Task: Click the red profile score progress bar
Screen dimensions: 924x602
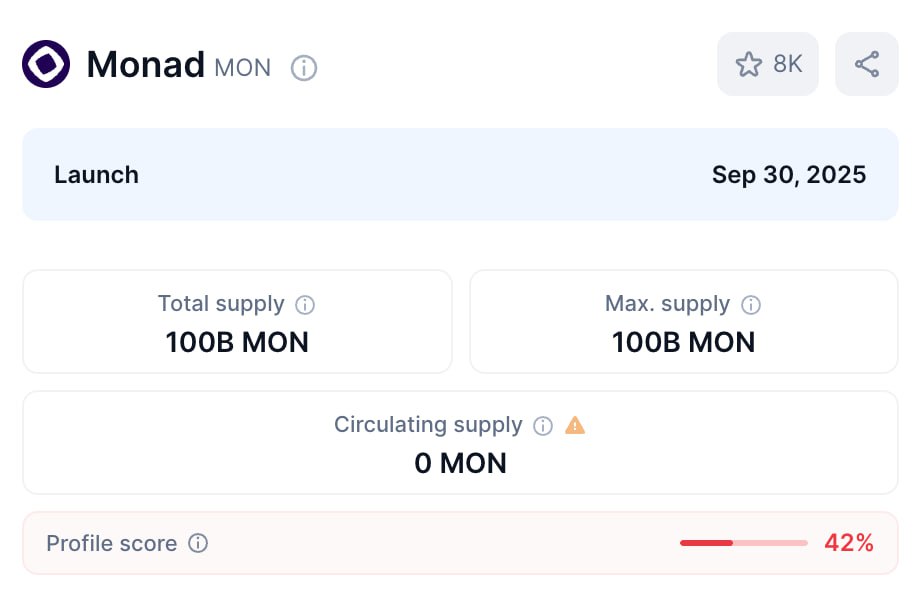Action: pos(744,543)
